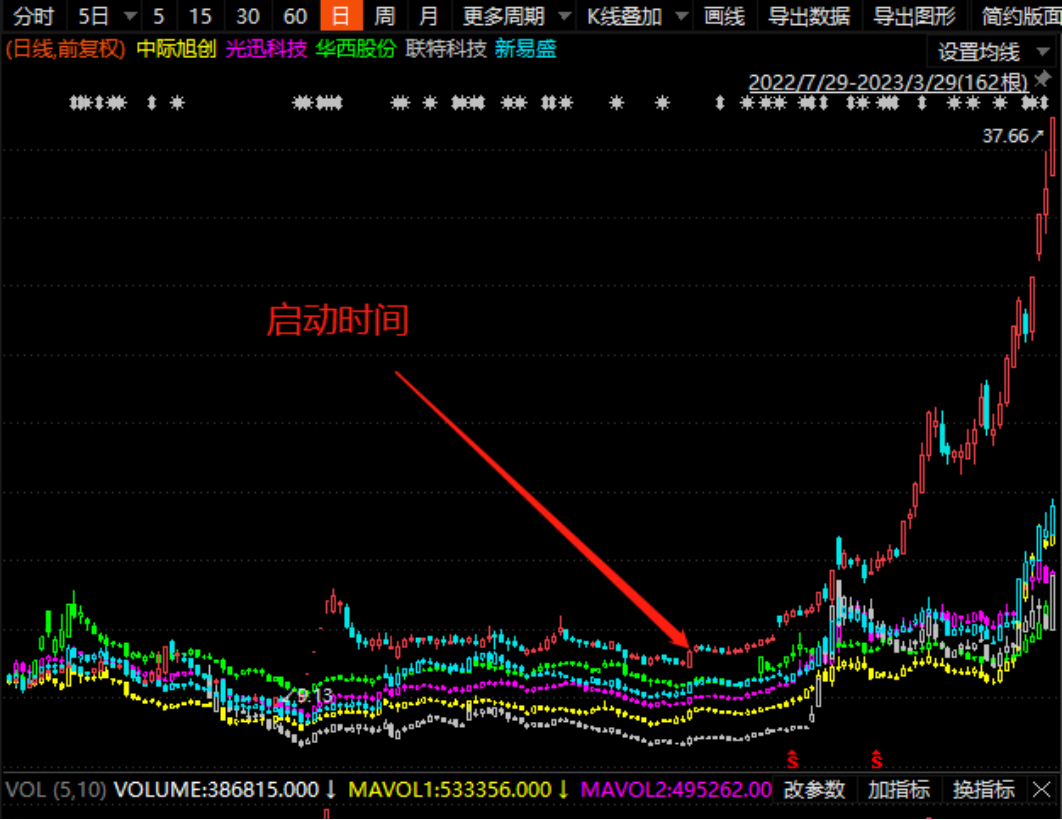Screen dimensions: 1062x820
Task: Click the down arrow after MAVOL1 value
Action: point(564,790)
